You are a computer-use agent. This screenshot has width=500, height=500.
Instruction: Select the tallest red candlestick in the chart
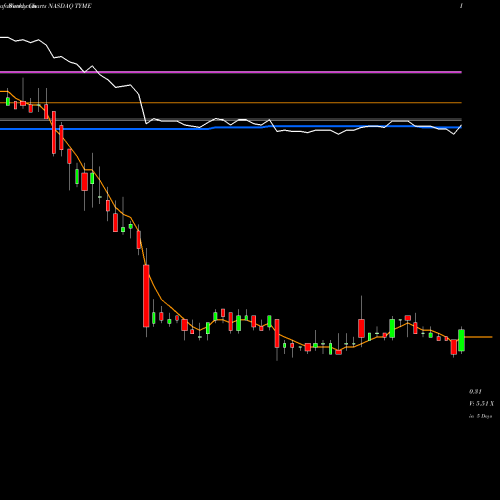(x=146, y=296)
